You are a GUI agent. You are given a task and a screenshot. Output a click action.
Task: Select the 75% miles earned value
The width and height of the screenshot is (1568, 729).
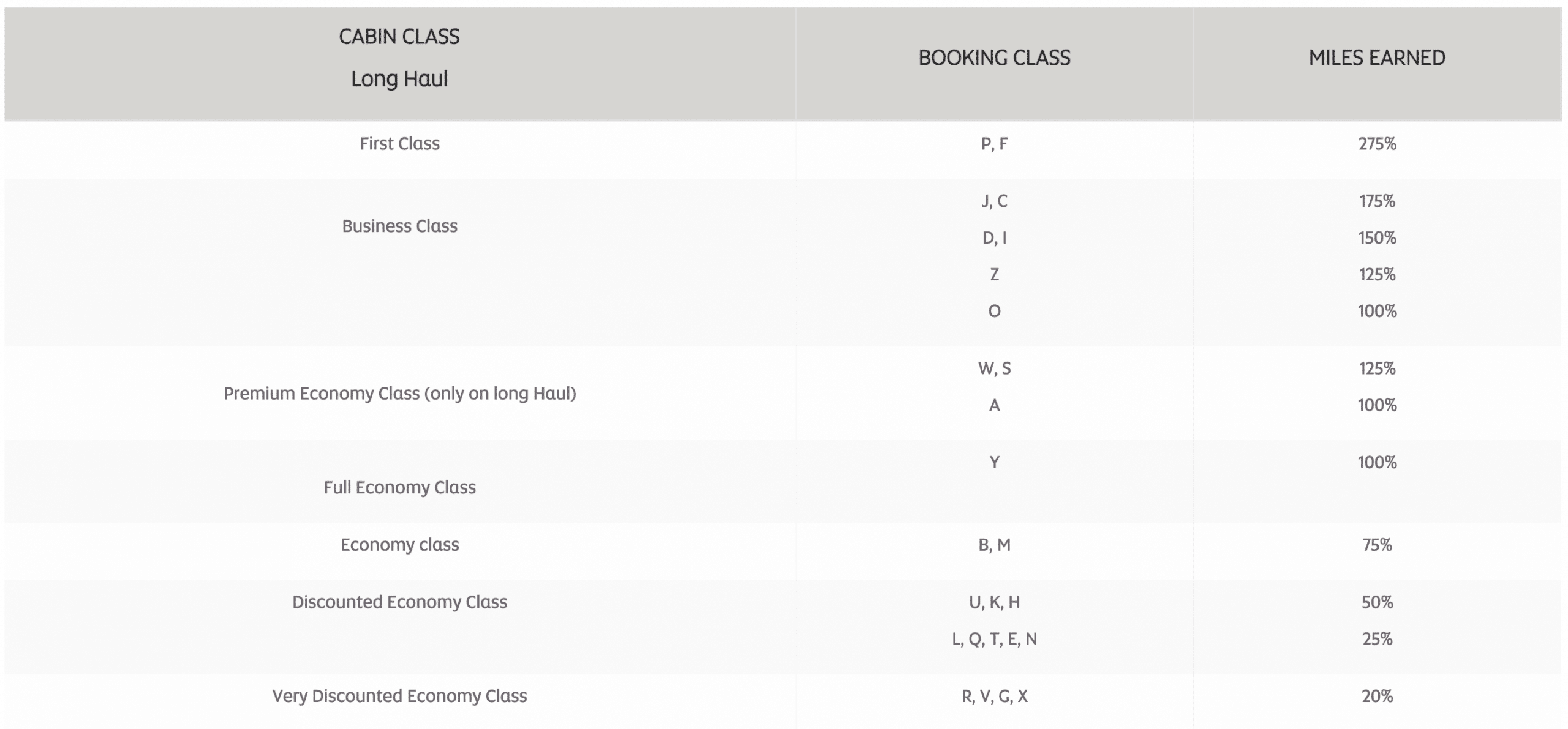click(x=1377, y=545)
